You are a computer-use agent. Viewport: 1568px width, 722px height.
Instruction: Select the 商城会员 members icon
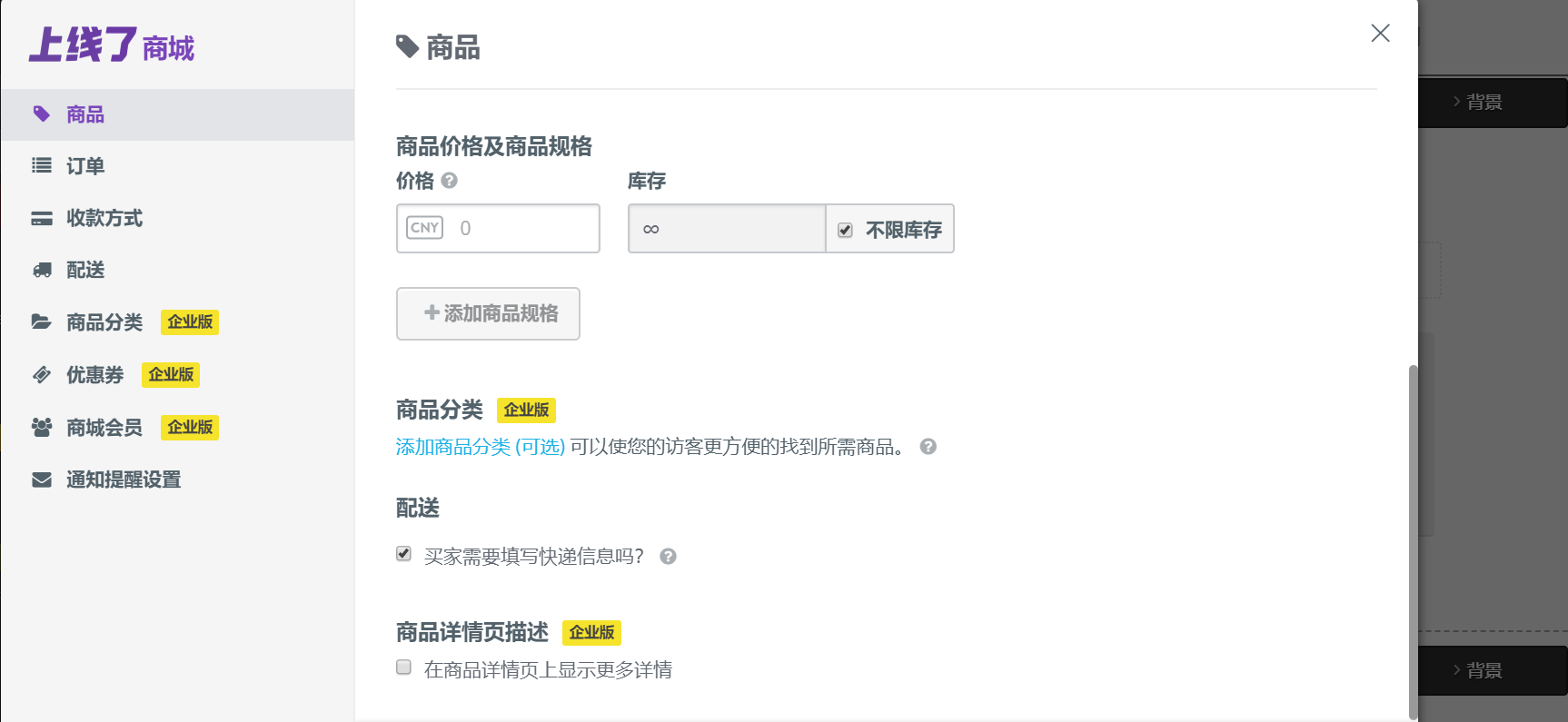[x=41, y=427]
